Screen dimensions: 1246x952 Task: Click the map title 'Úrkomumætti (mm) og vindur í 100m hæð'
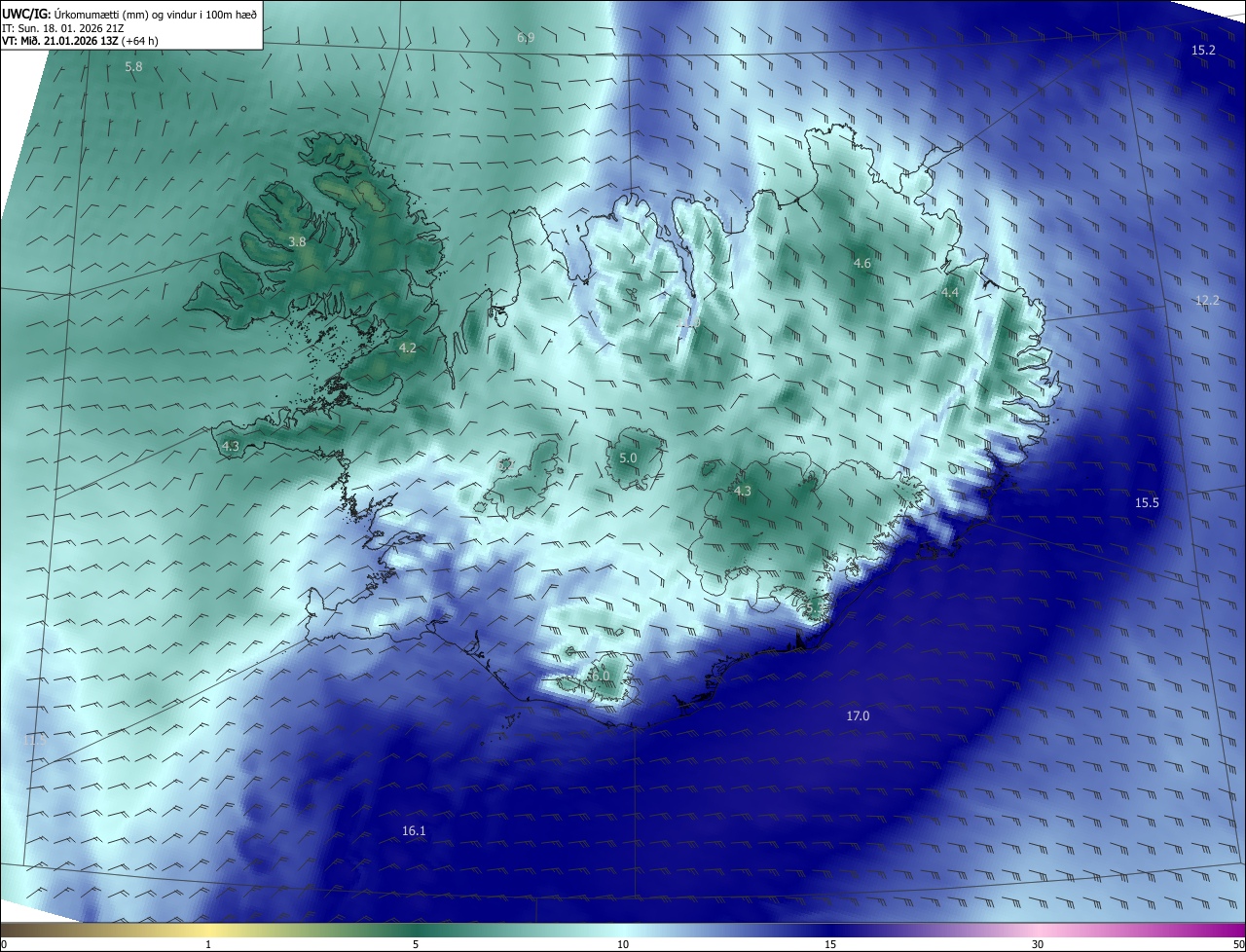[156, 15]
